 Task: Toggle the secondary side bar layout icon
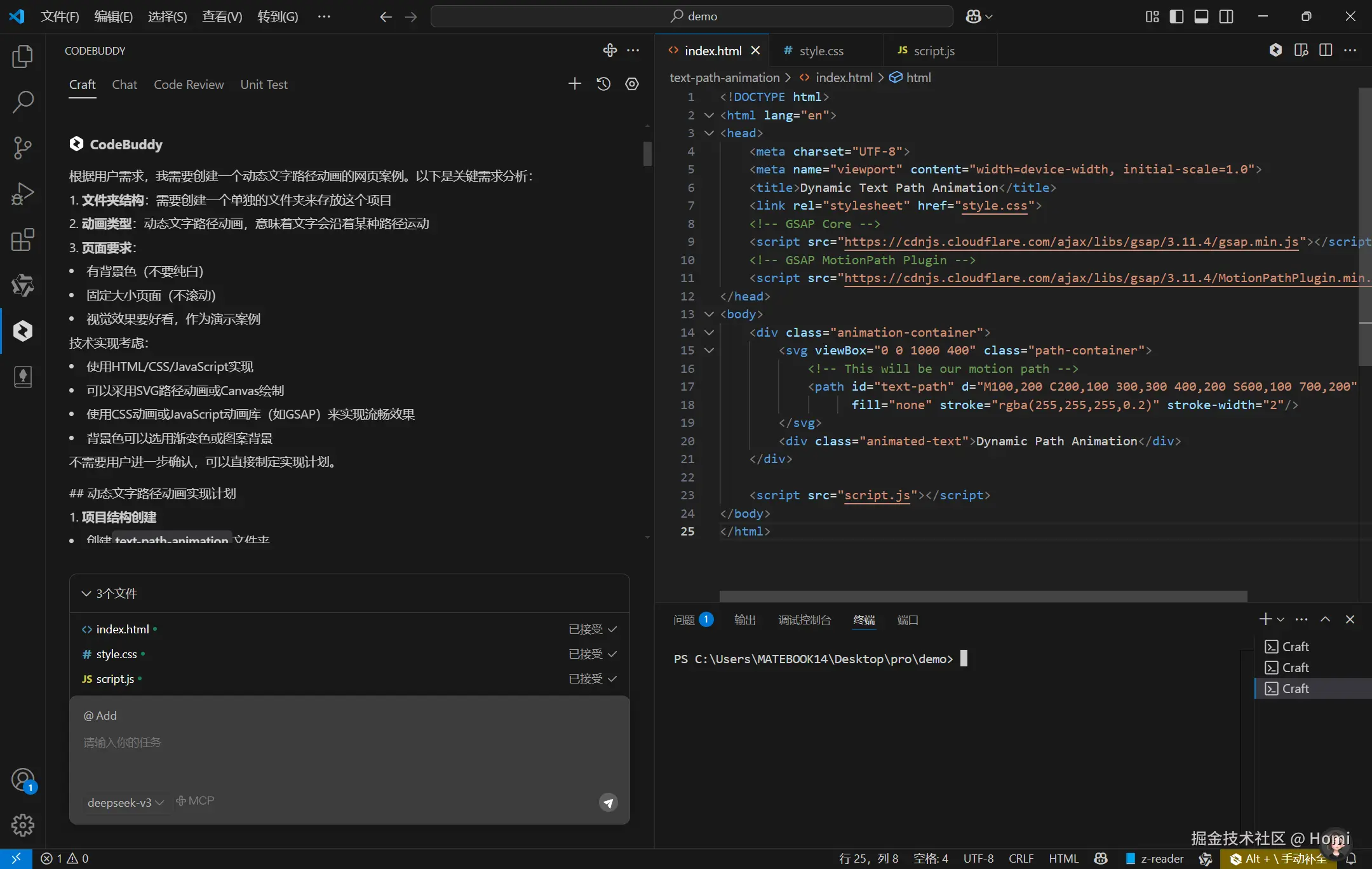tap(1227, 17)
